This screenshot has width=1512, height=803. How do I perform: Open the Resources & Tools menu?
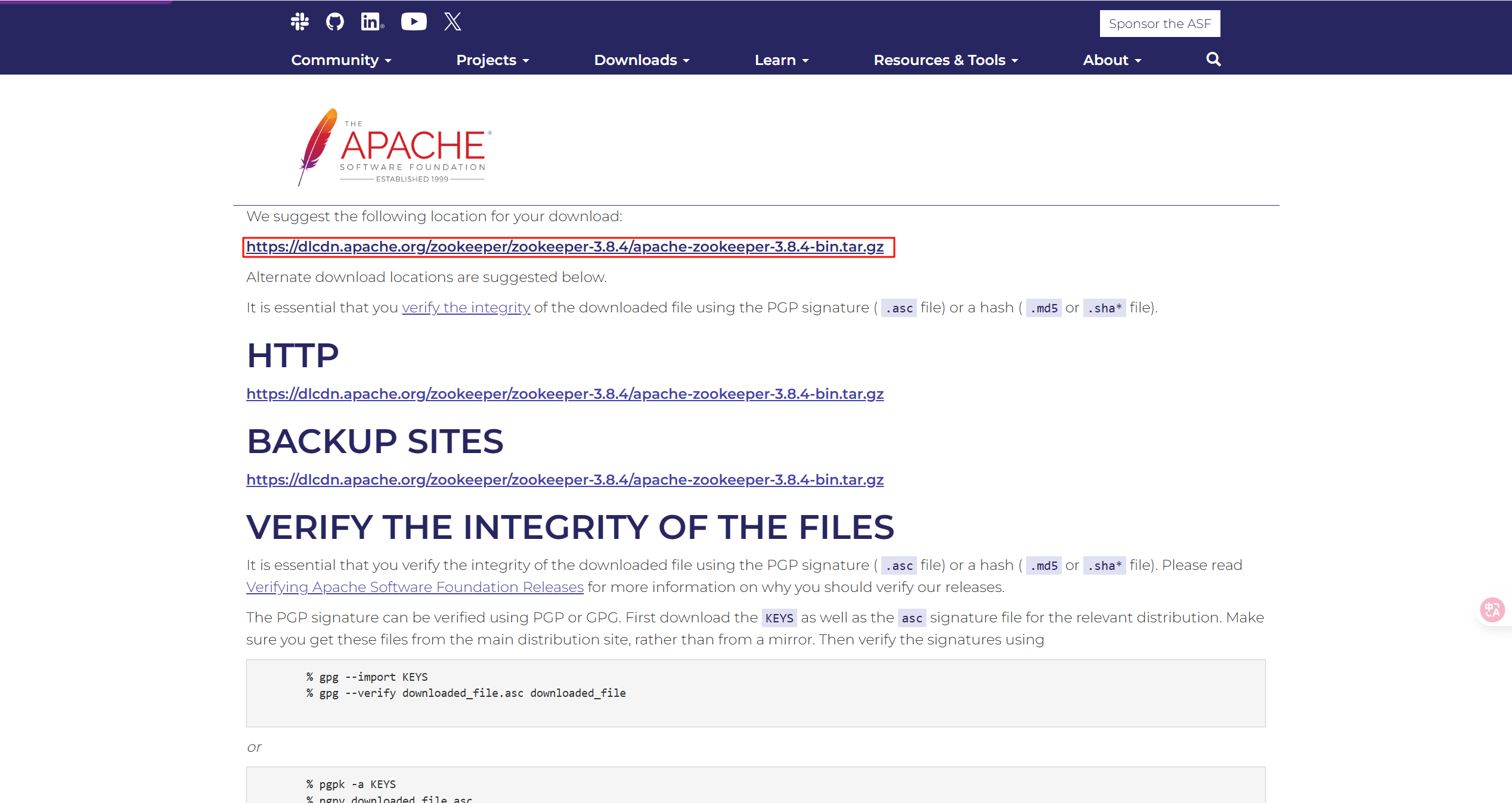point(946,60)
